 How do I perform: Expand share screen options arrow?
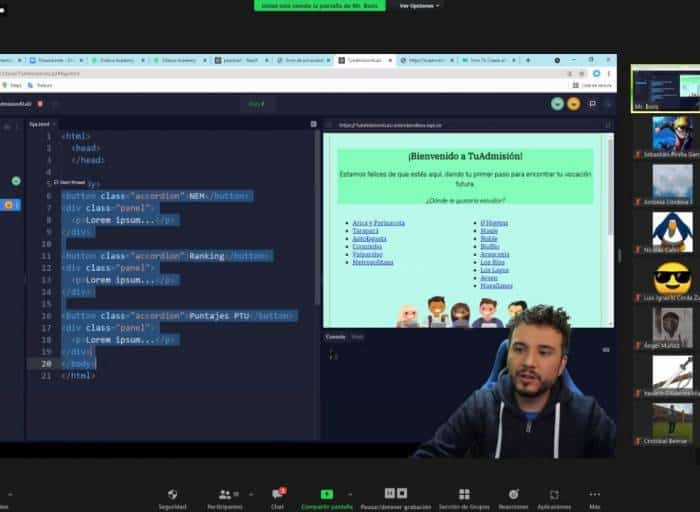coord(350,494)
